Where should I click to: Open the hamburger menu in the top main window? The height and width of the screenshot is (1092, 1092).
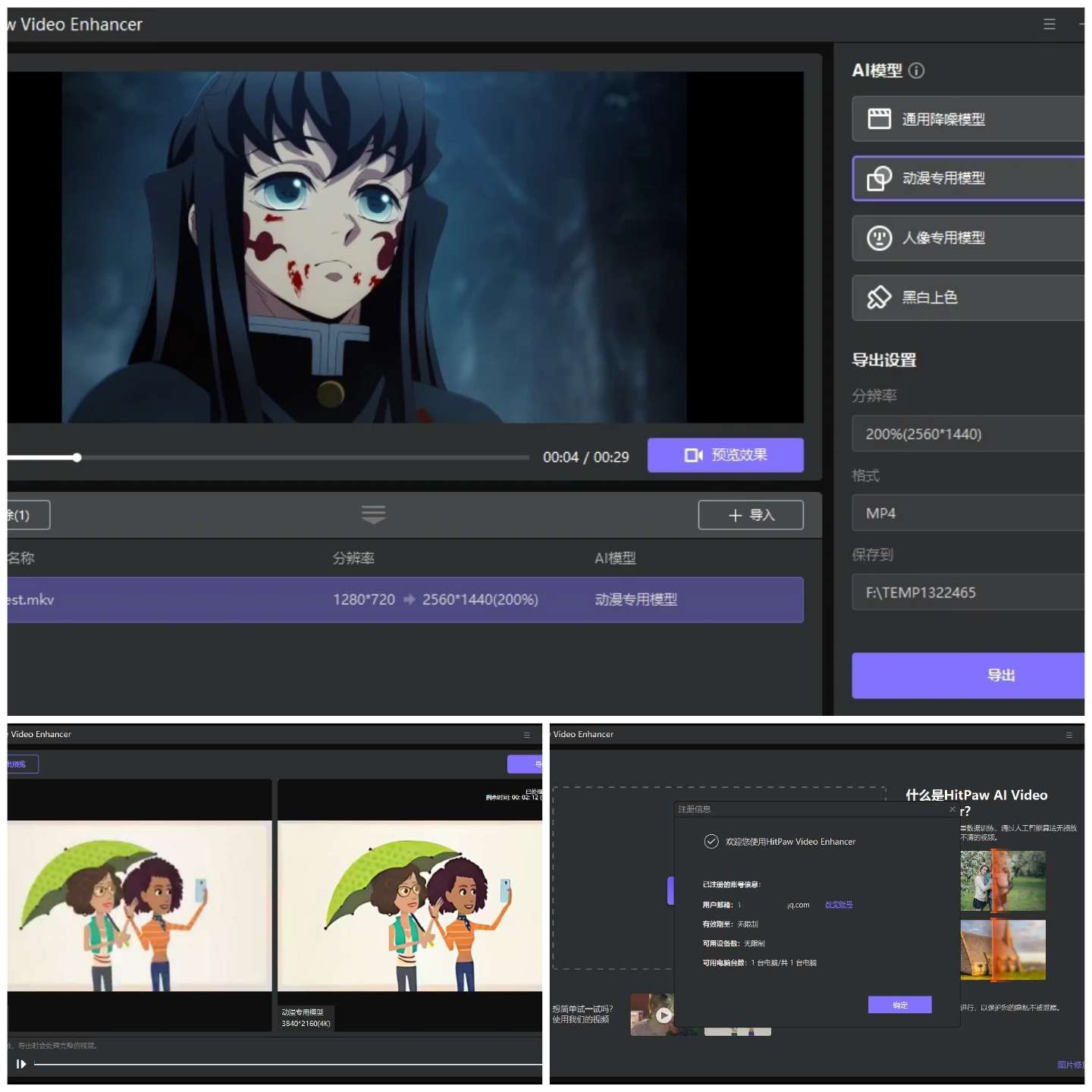(1050, 24)
